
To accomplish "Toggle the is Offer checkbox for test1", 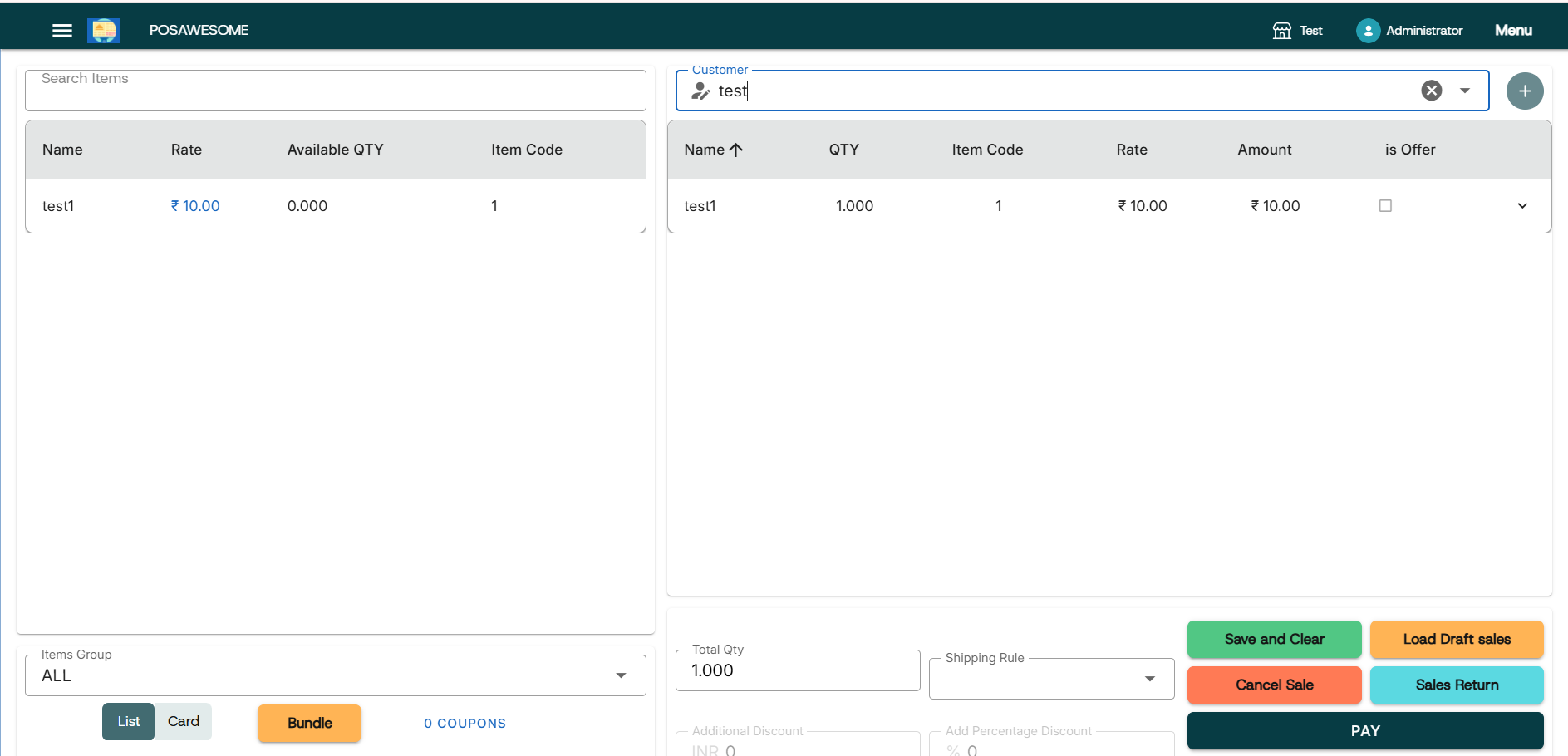I will coord(1385,205).
